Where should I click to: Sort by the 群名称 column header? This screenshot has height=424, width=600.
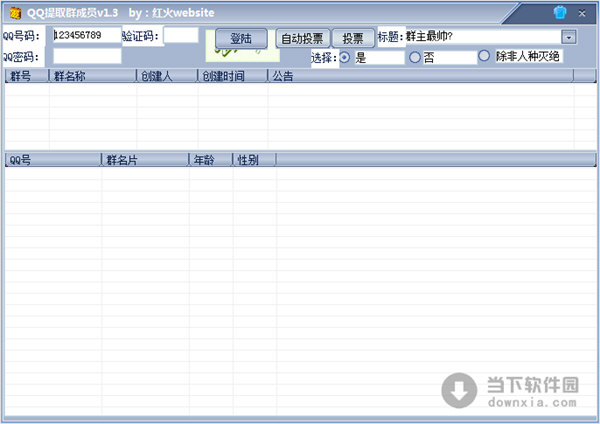[93, 76]
